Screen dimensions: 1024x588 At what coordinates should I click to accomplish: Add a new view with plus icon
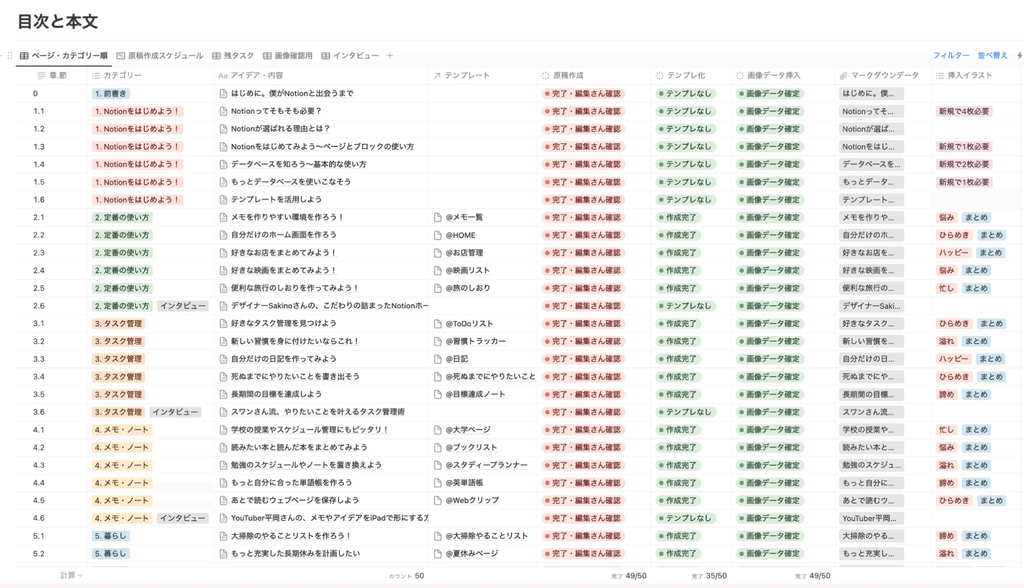390,56
